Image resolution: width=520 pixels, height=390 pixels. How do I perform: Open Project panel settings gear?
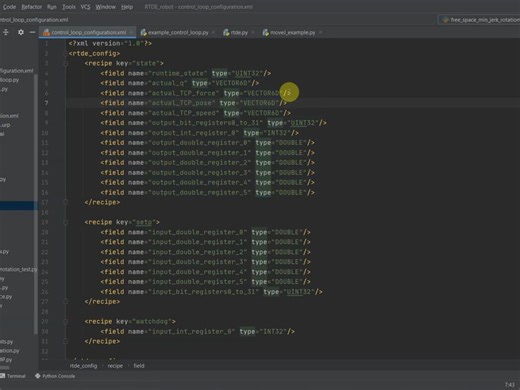point(21,32)
